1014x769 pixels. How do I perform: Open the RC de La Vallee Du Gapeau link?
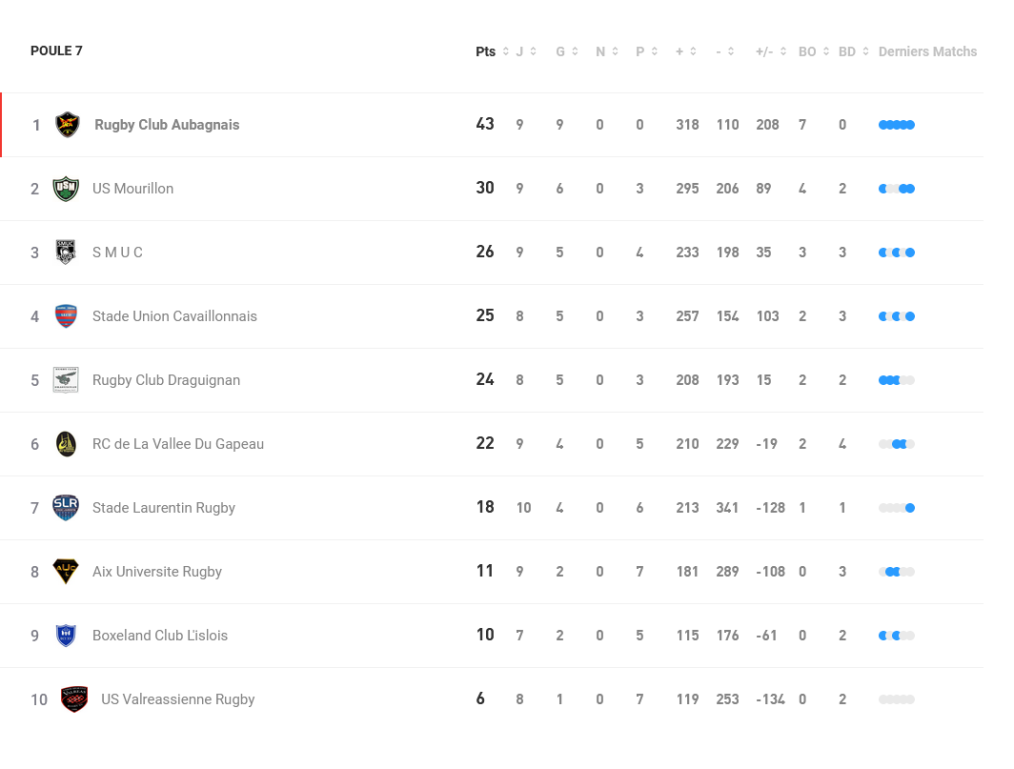(x=178, y=444)
